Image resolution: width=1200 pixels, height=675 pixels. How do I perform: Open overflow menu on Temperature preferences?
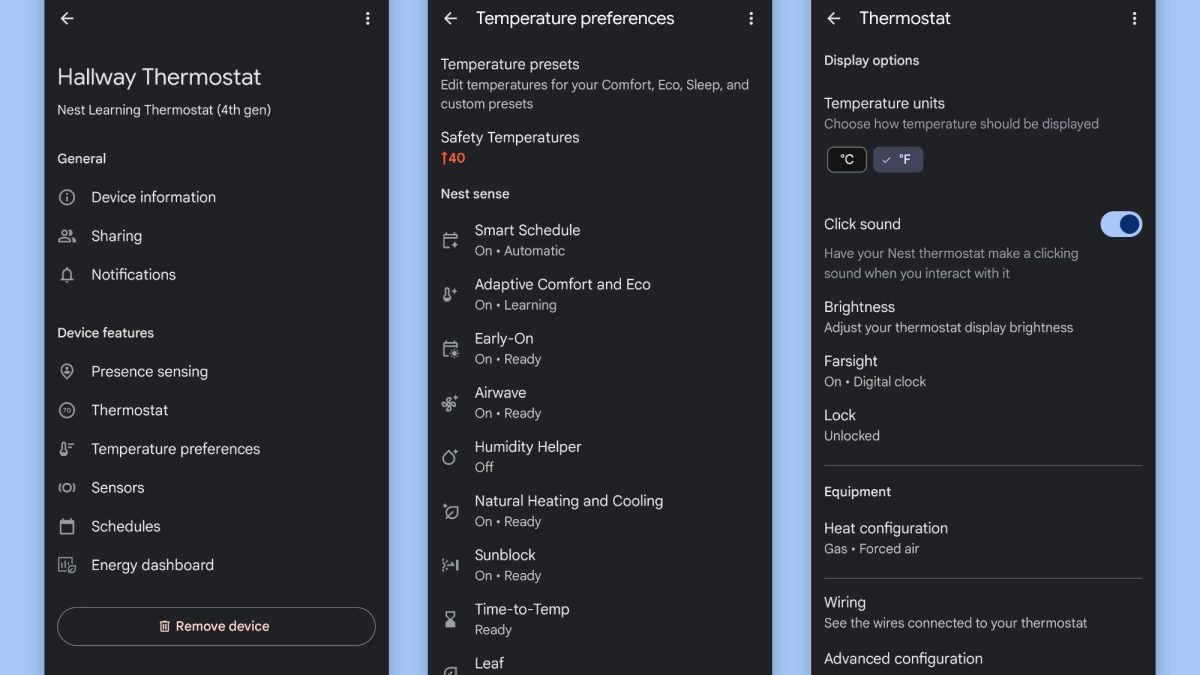pos(751,18)
